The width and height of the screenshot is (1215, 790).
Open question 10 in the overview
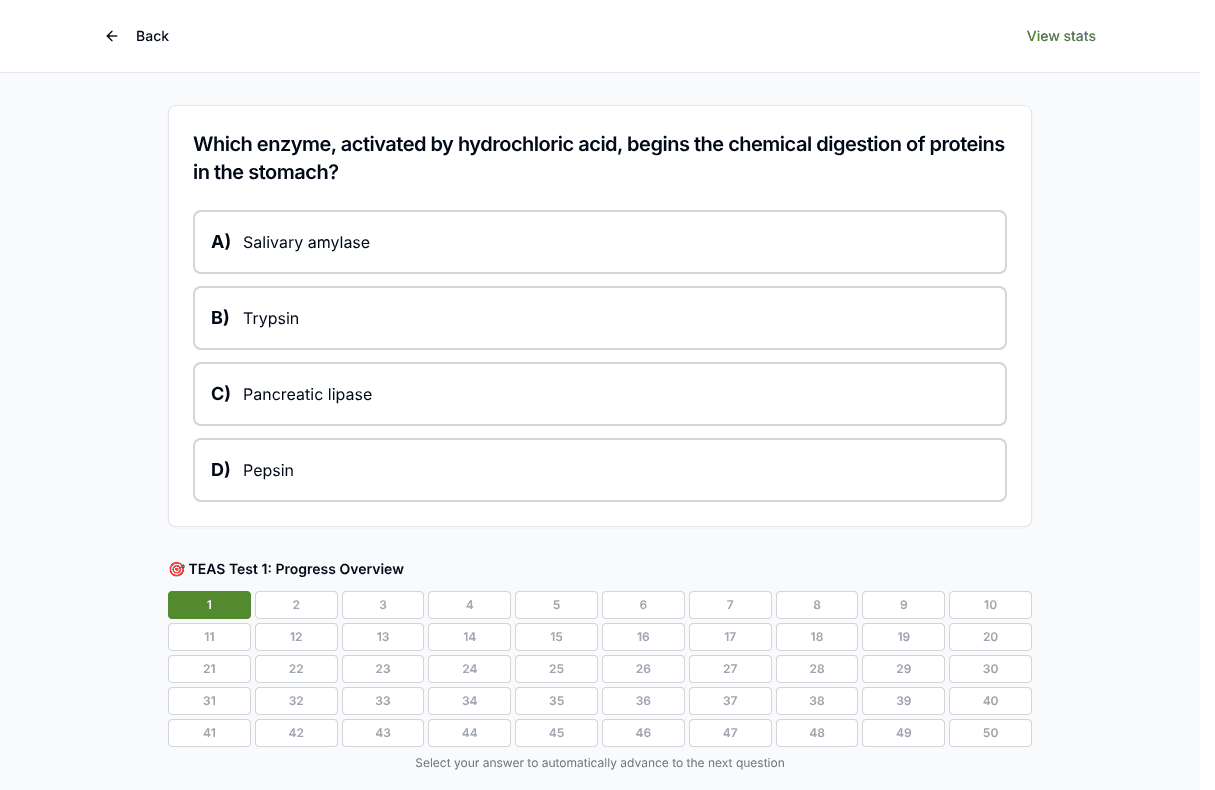point(990,605)
